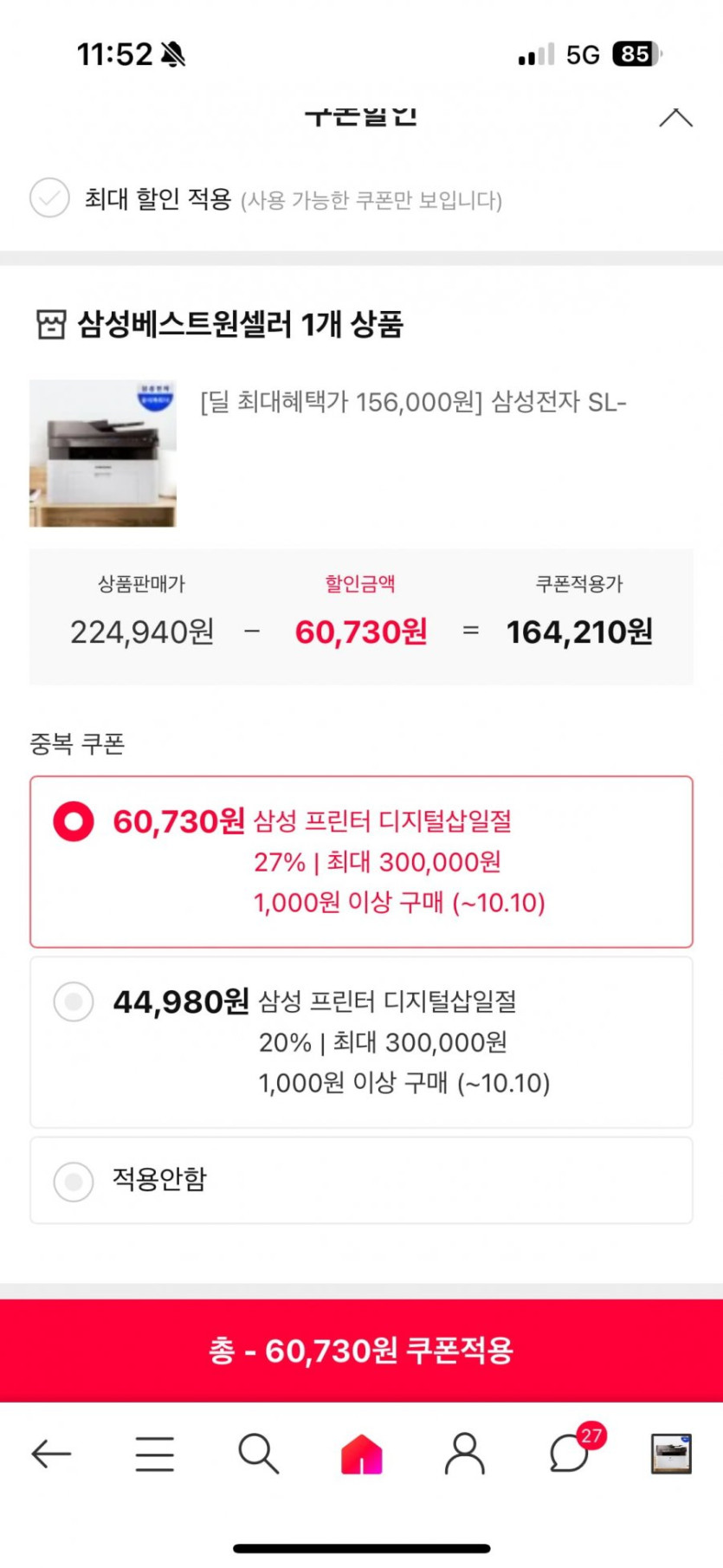Go to the home icon

pos(362,1454)
